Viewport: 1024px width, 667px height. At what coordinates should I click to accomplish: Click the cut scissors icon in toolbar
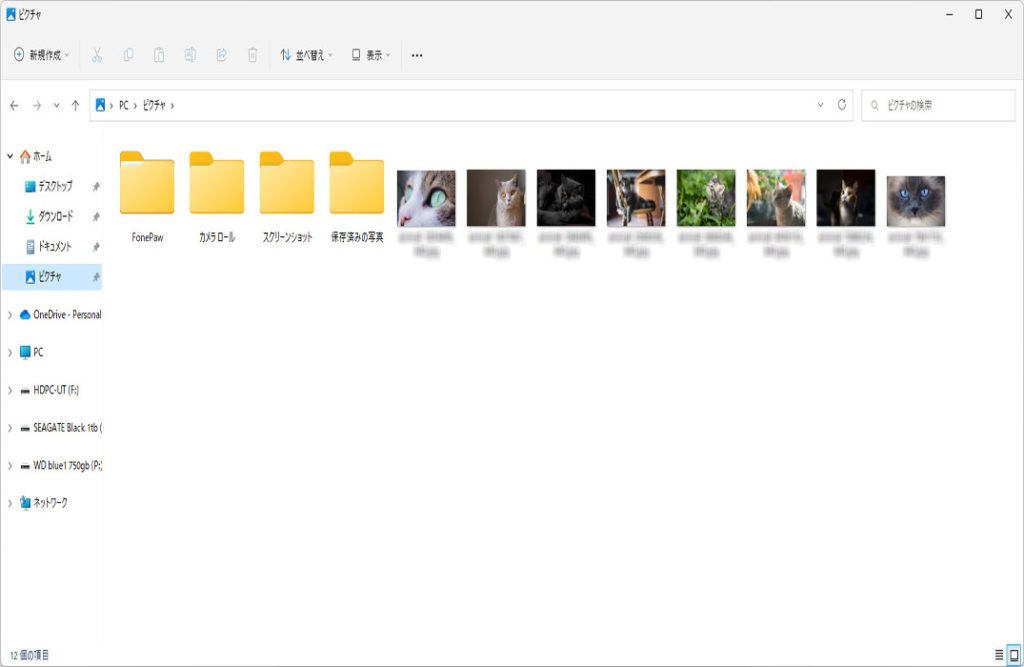pyautogui.click(x=97, y=55)
